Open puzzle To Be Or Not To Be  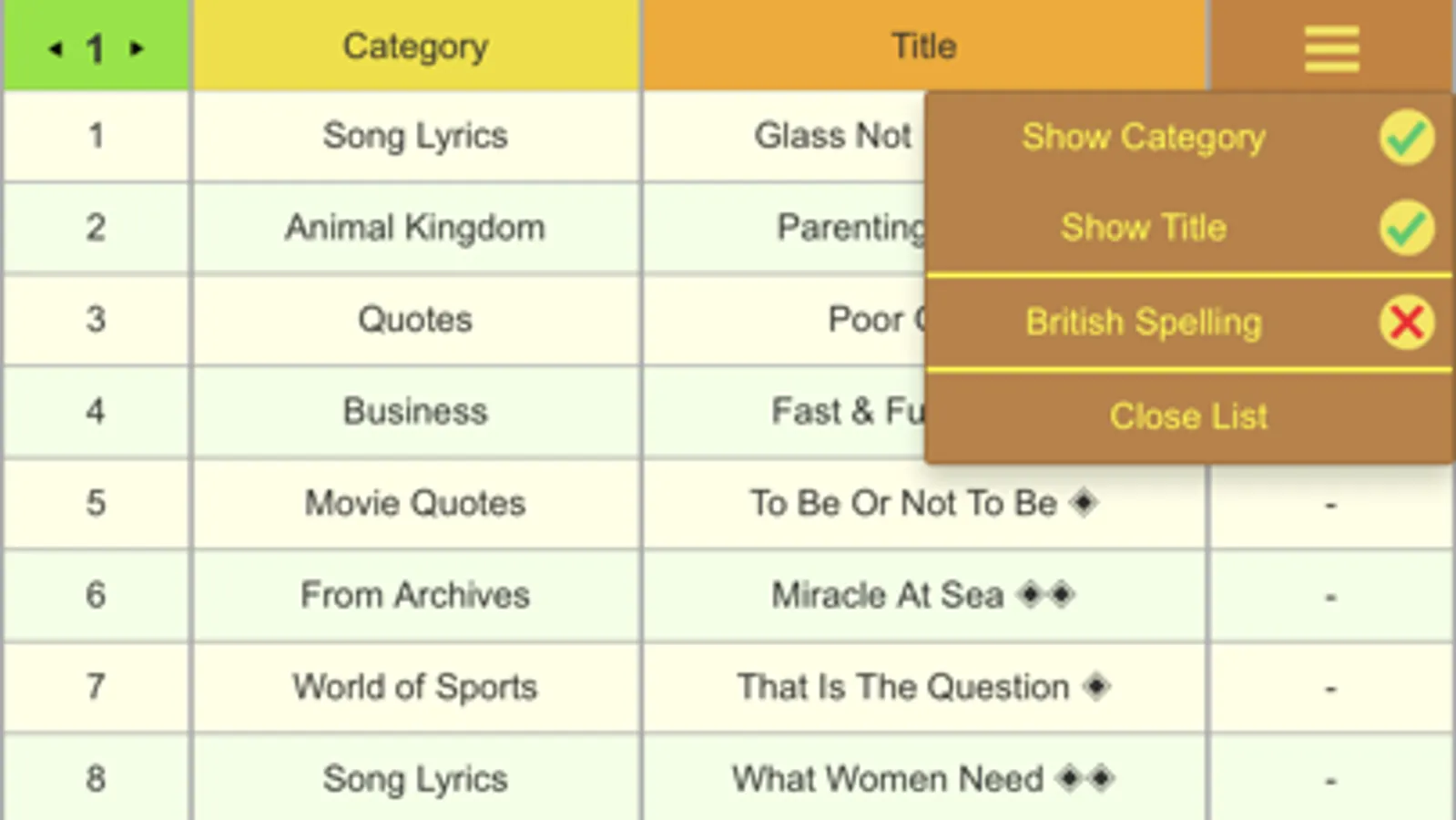coord(903,503)
